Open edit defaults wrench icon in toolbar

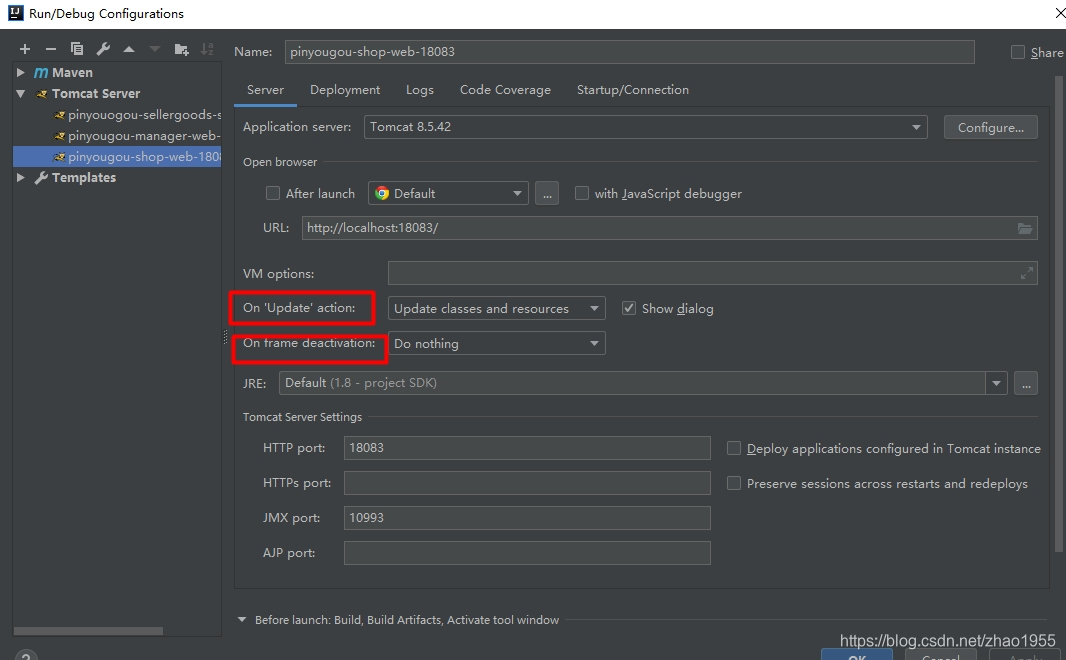click(103, 49)
